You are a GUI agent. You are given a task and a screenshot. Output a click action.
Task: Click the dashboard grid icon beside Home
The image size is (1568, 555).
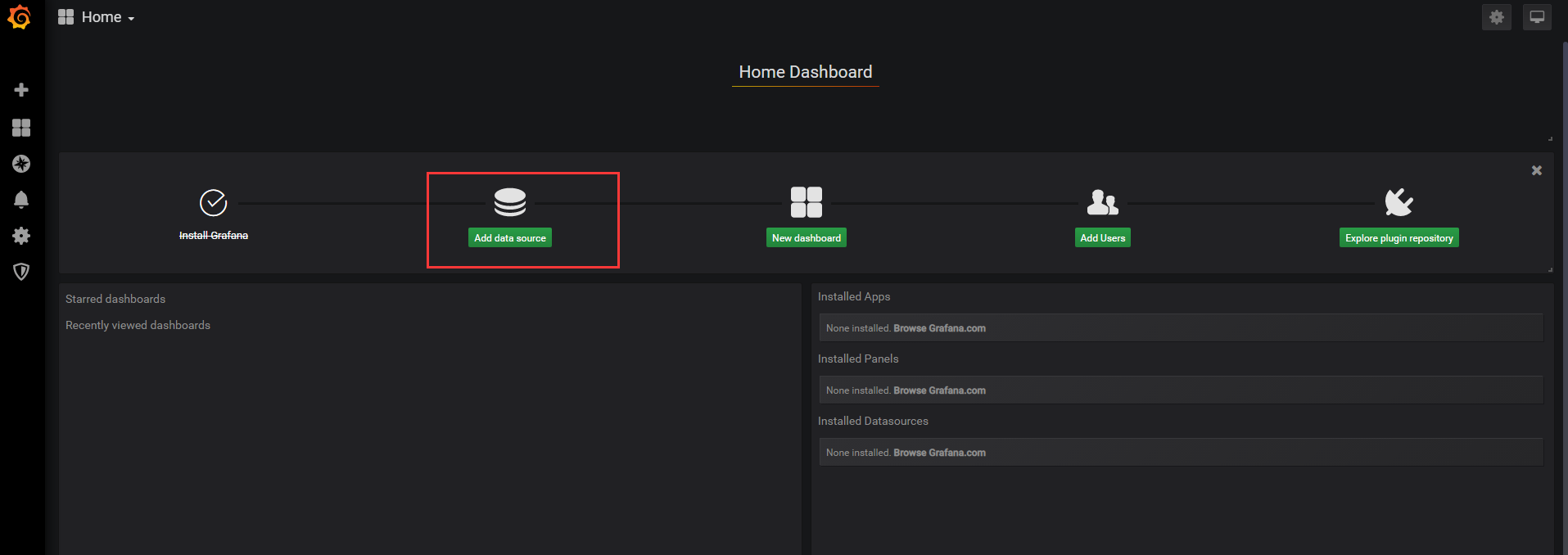(x=66, y=17)
